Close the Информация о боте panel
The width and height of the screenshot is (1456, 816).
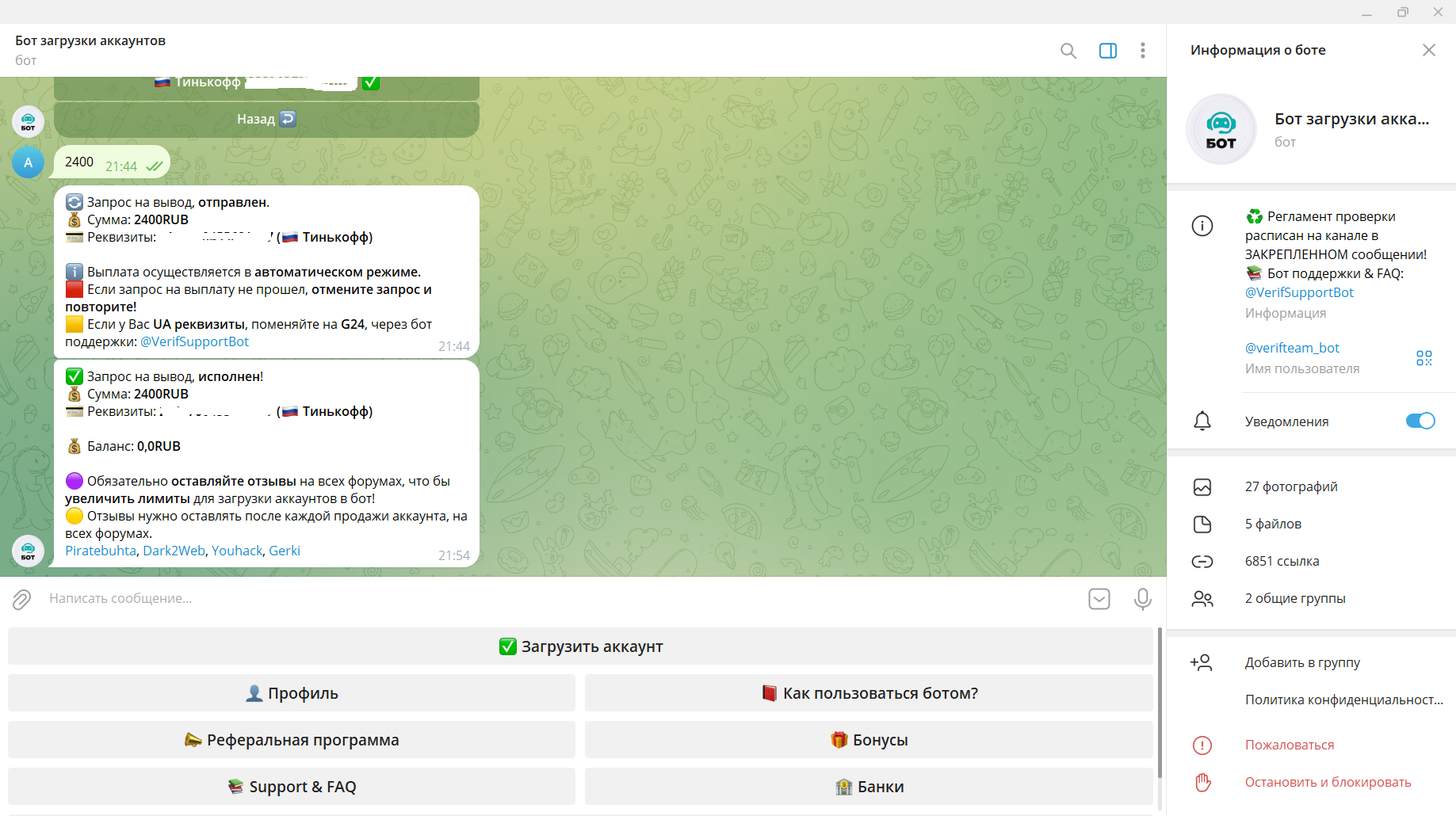tap(1428, 50)
